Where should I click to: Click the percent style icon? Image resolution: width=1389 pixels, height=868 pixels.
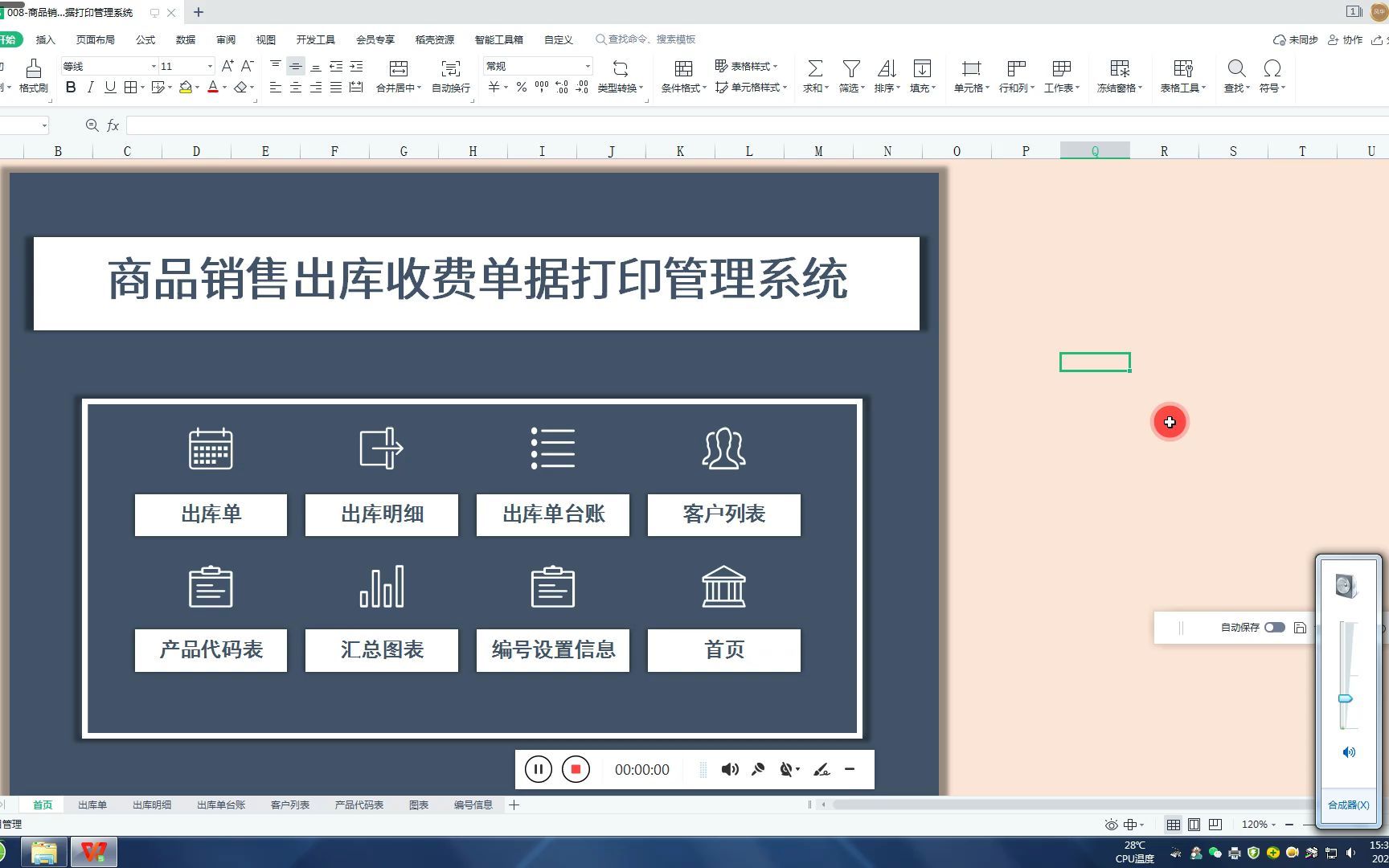[522, 87]
